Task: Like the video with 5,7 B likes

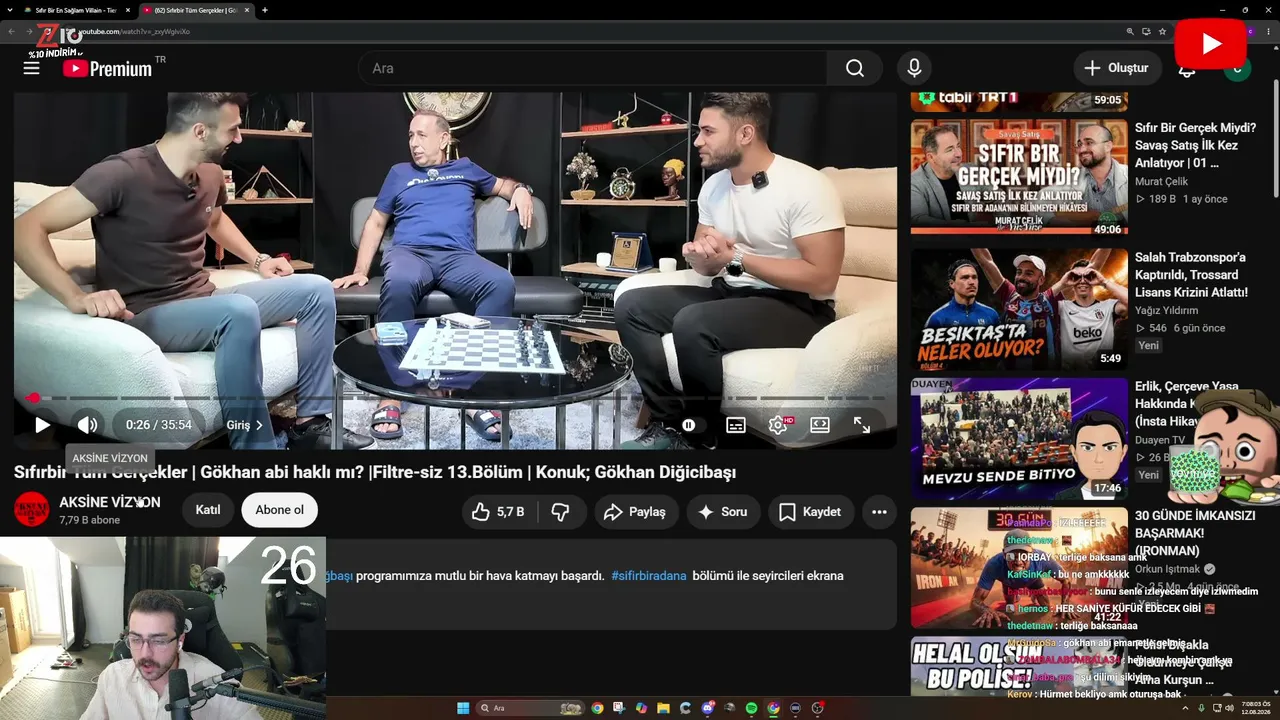Action: (499, 512)
